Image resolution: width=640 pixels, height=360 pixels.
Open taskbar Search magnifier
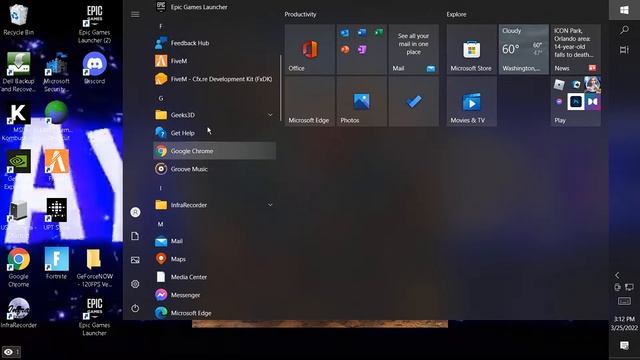[x=624, y=30]
